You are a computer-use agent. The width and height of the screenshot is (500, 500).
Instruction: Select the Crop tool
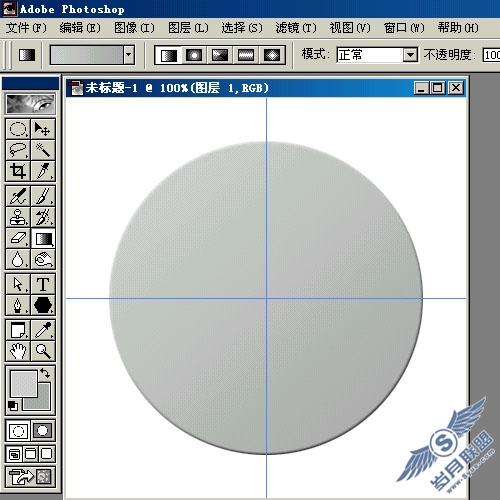point(18,171)
